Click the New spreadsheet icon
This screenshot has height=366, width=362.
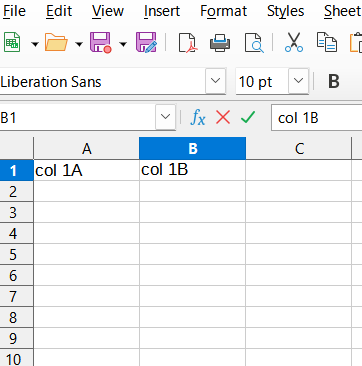coord(12,42)
